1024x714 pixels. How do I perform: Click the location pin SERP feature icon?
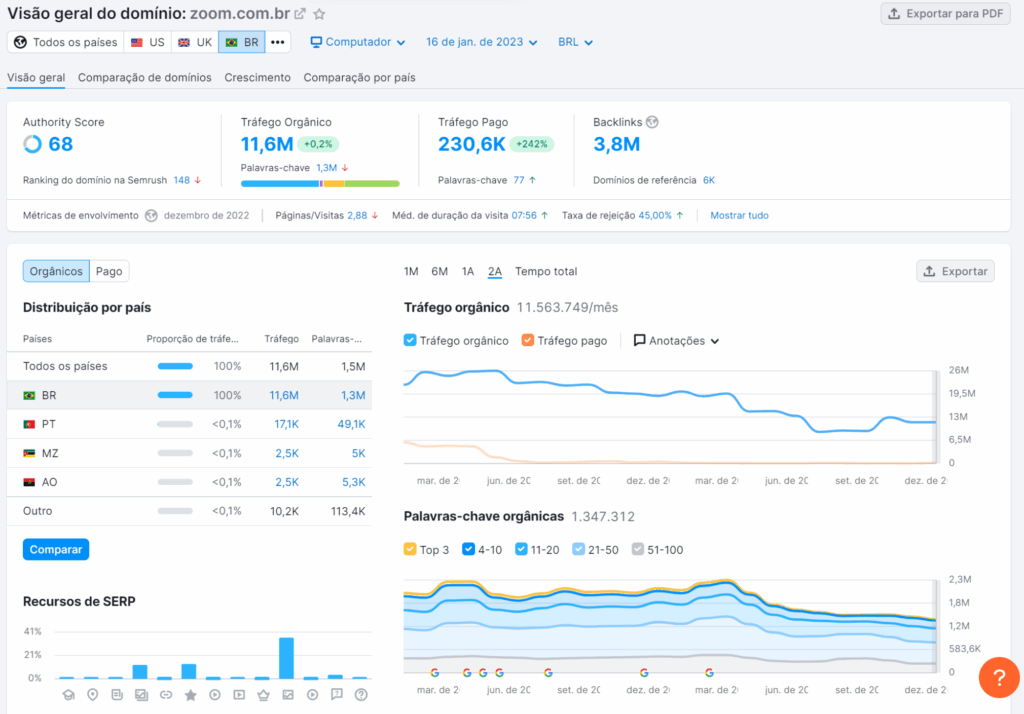click(93, 694)
